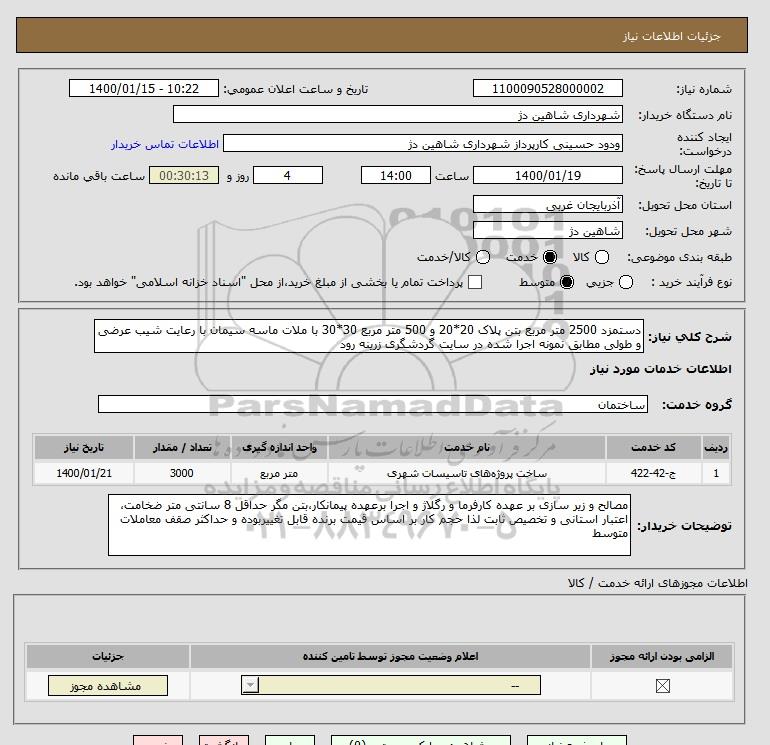This screenshot has width=770, height=745.
Task: Click the شماره نیاز label
Action: 704,89
